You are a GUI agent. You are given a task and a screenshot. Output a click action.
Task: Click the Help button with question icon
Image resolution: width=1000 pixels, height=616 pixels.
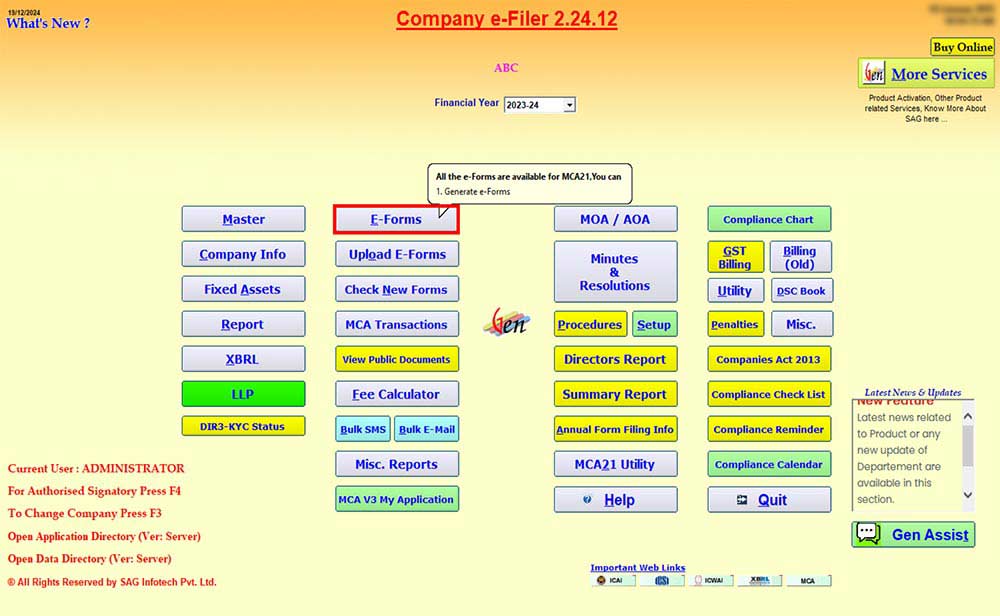(616, 500)
